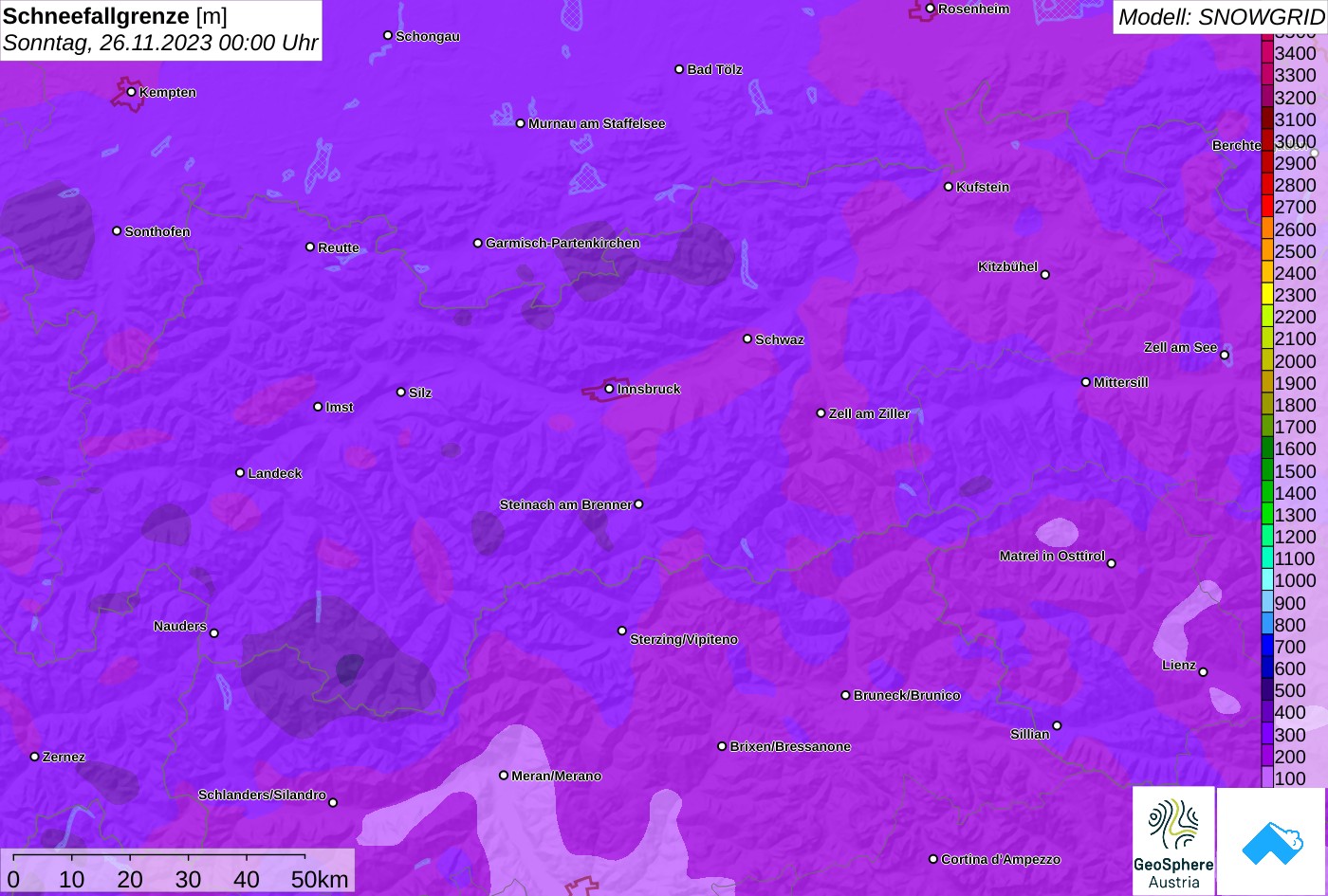Click the Meran/Merano location dot

[504, 776]
